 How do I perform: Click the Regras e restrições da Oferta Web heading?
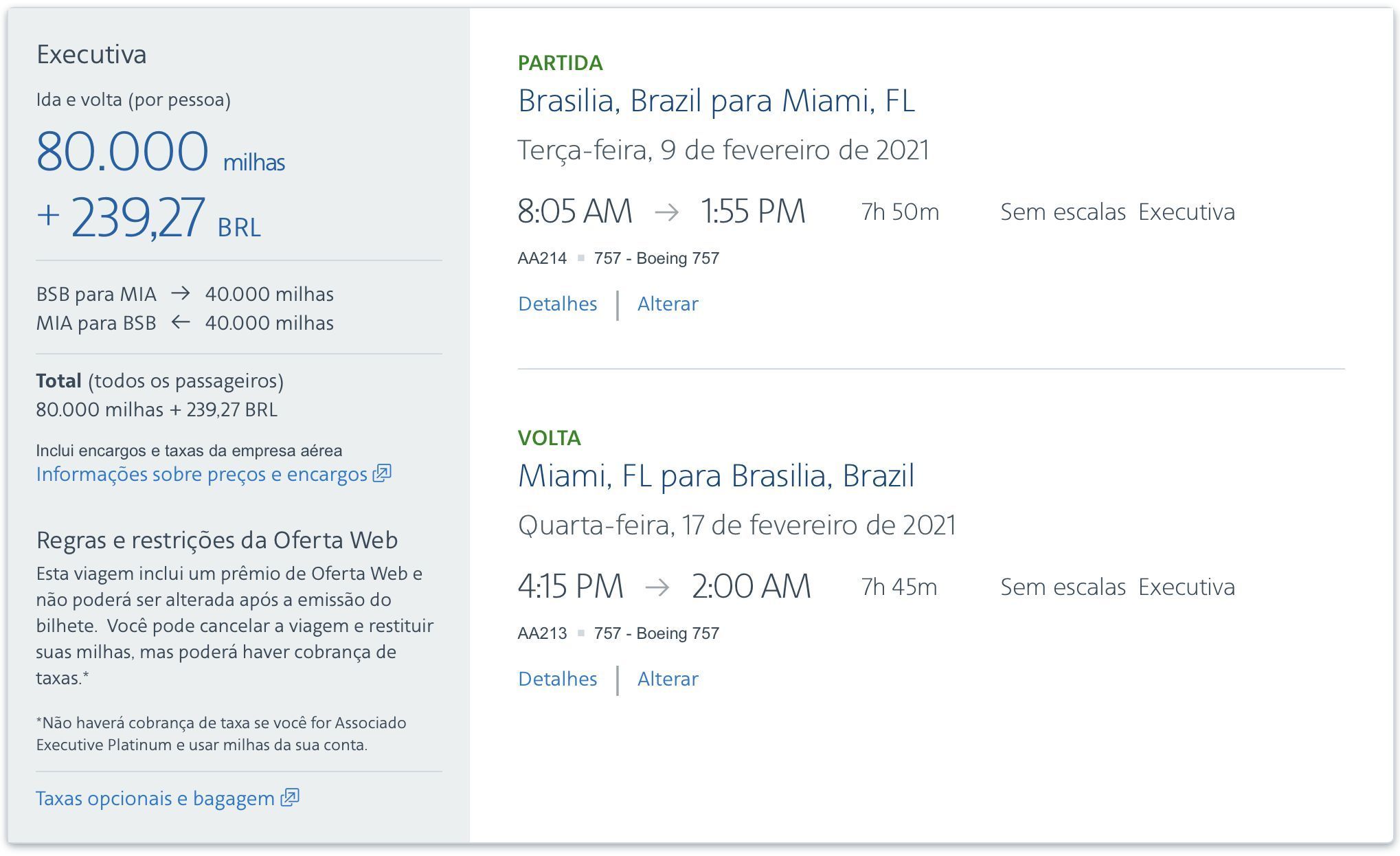[217, 541]
